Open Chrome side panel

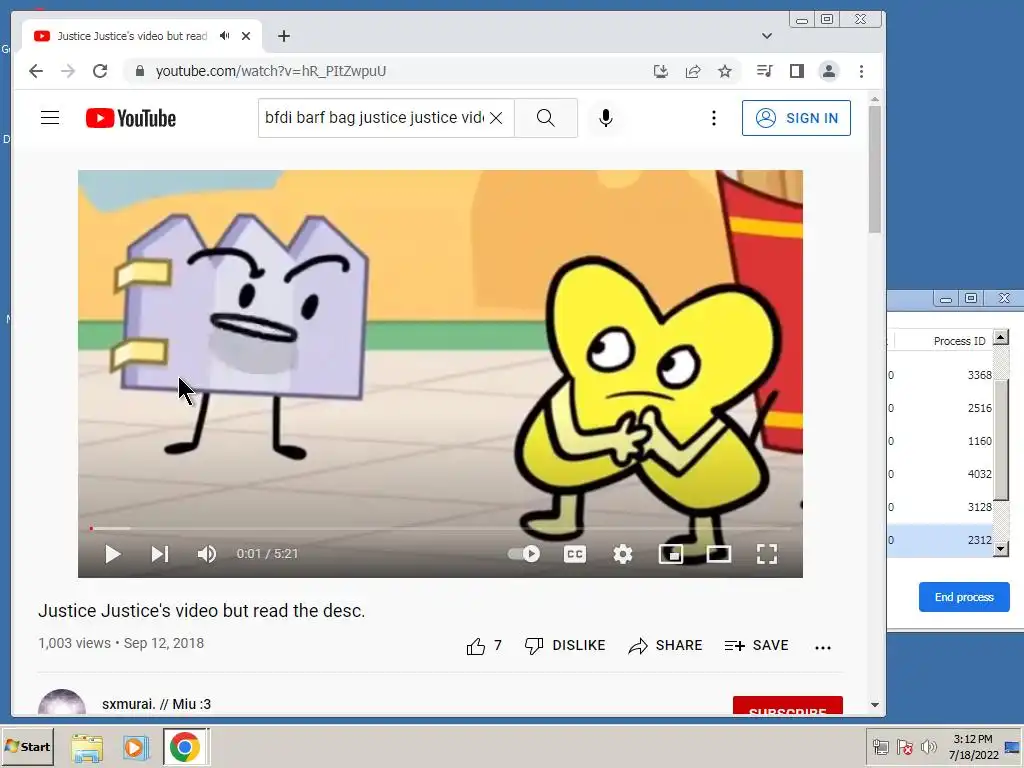[797, 71]
